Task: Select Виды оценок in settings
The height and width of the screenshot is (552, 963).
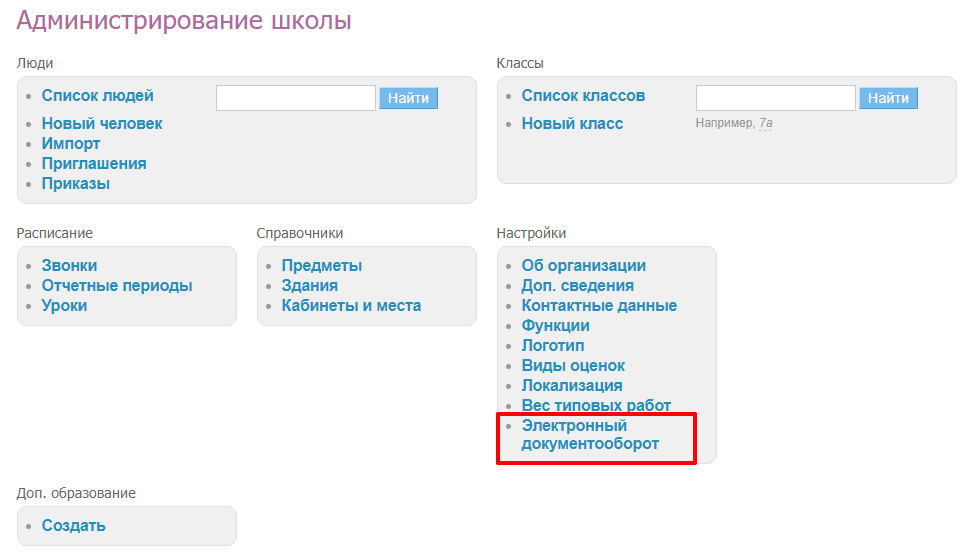Action: tap(573, 366)
